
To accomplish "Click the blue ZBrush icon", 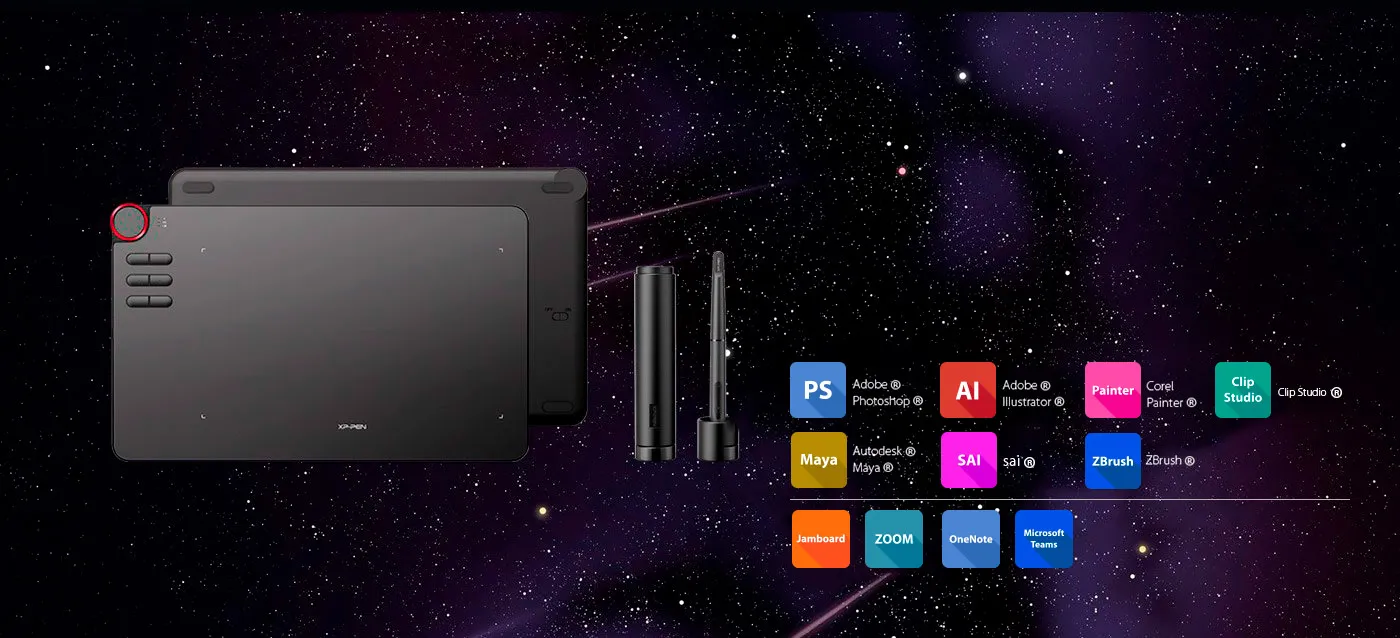I will pyautogui.click(x=1113, y=461).
